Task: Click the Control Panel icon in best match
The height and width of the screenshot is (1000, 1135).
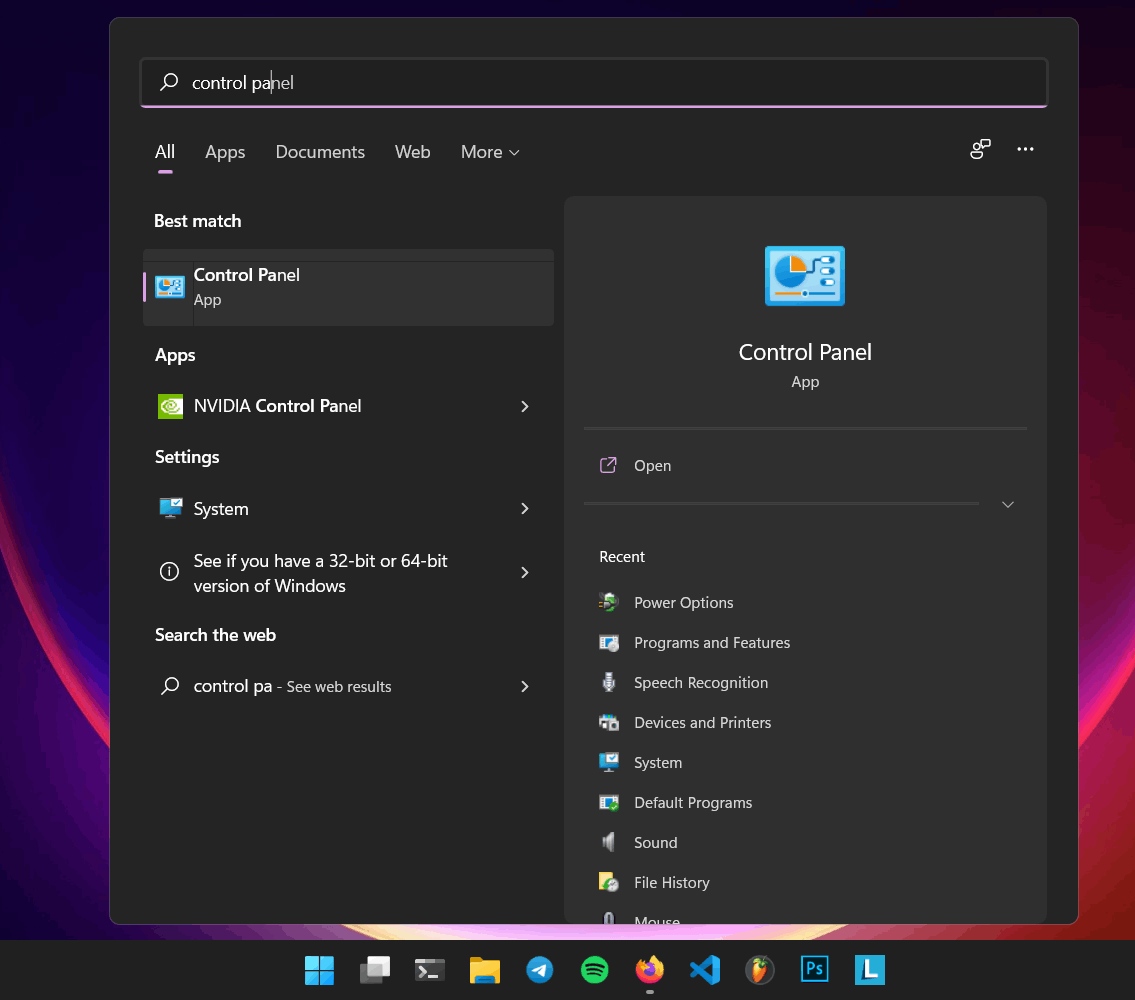Action: pos(170,287)
